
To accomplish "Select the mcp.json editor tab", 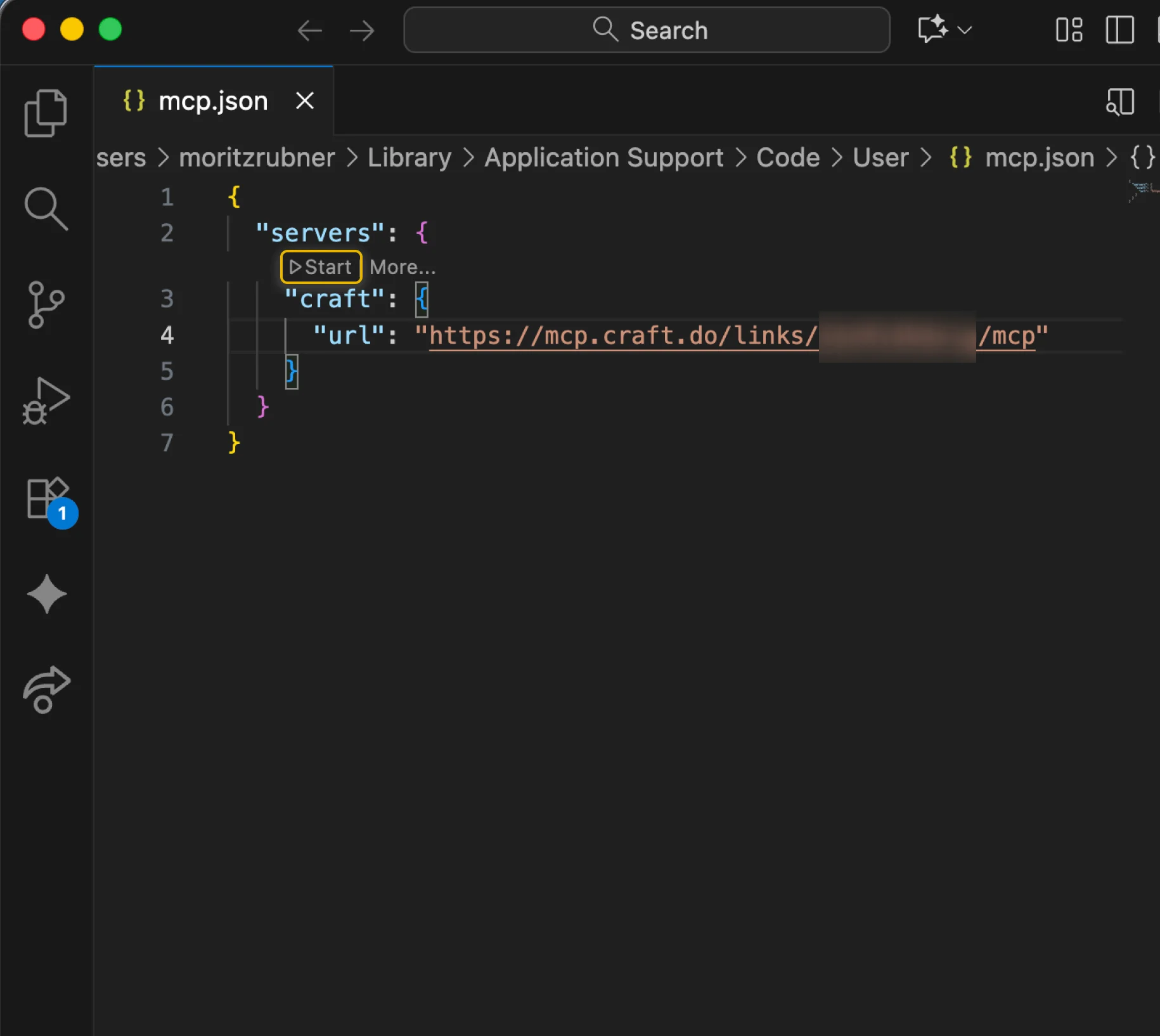I will click(x=213, y=100).
